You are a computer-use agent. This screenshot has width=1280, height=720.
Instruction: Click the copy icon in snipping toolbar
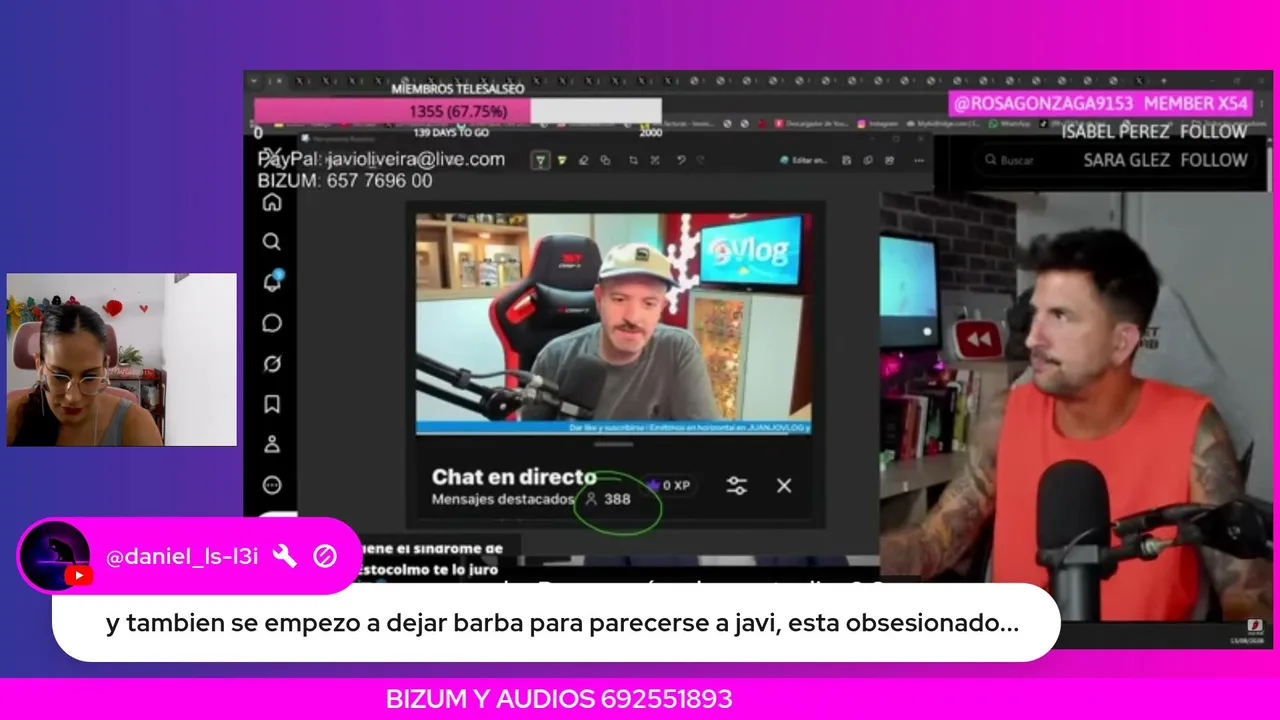(x=868, y=160)
